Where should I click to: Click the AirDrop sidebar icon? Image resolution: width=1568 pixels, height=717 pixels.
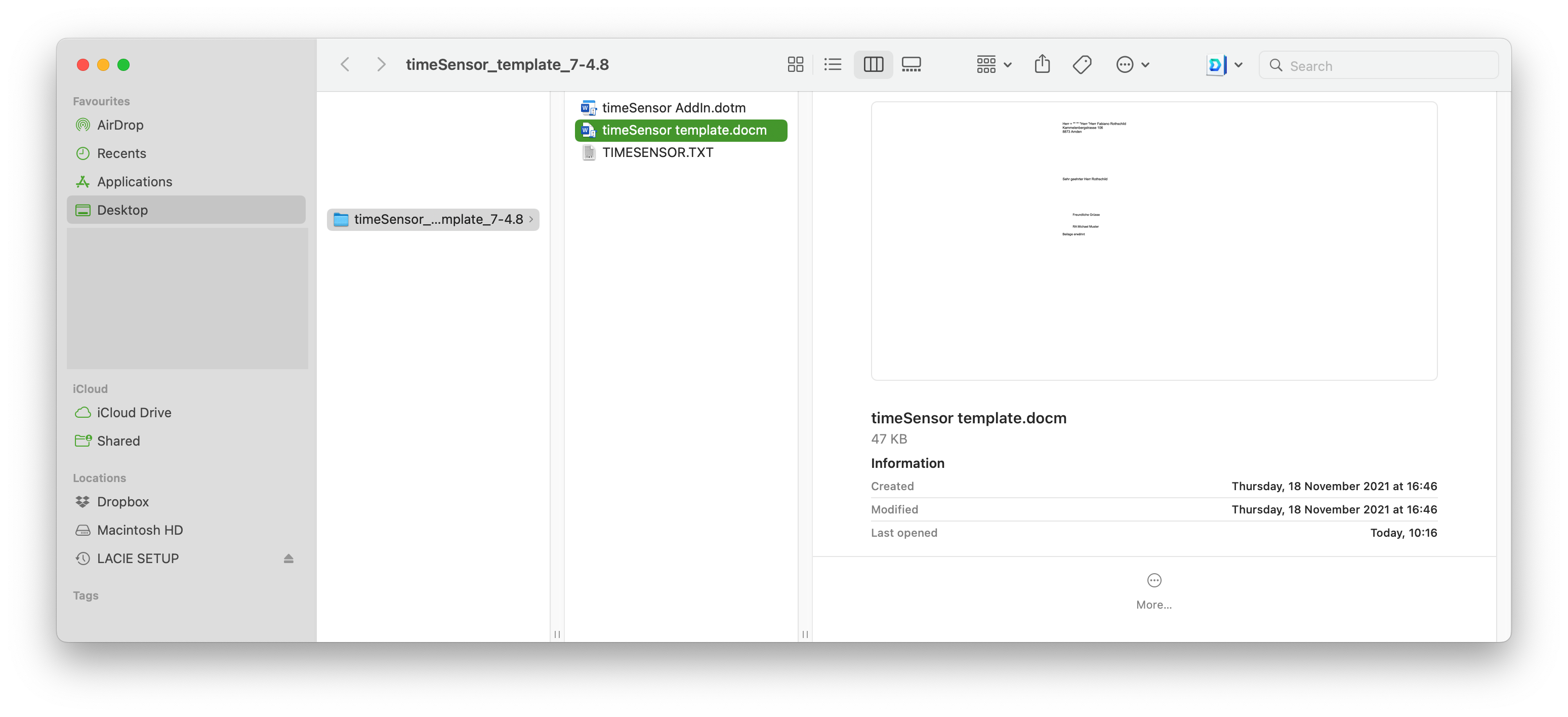click(83, 125)
